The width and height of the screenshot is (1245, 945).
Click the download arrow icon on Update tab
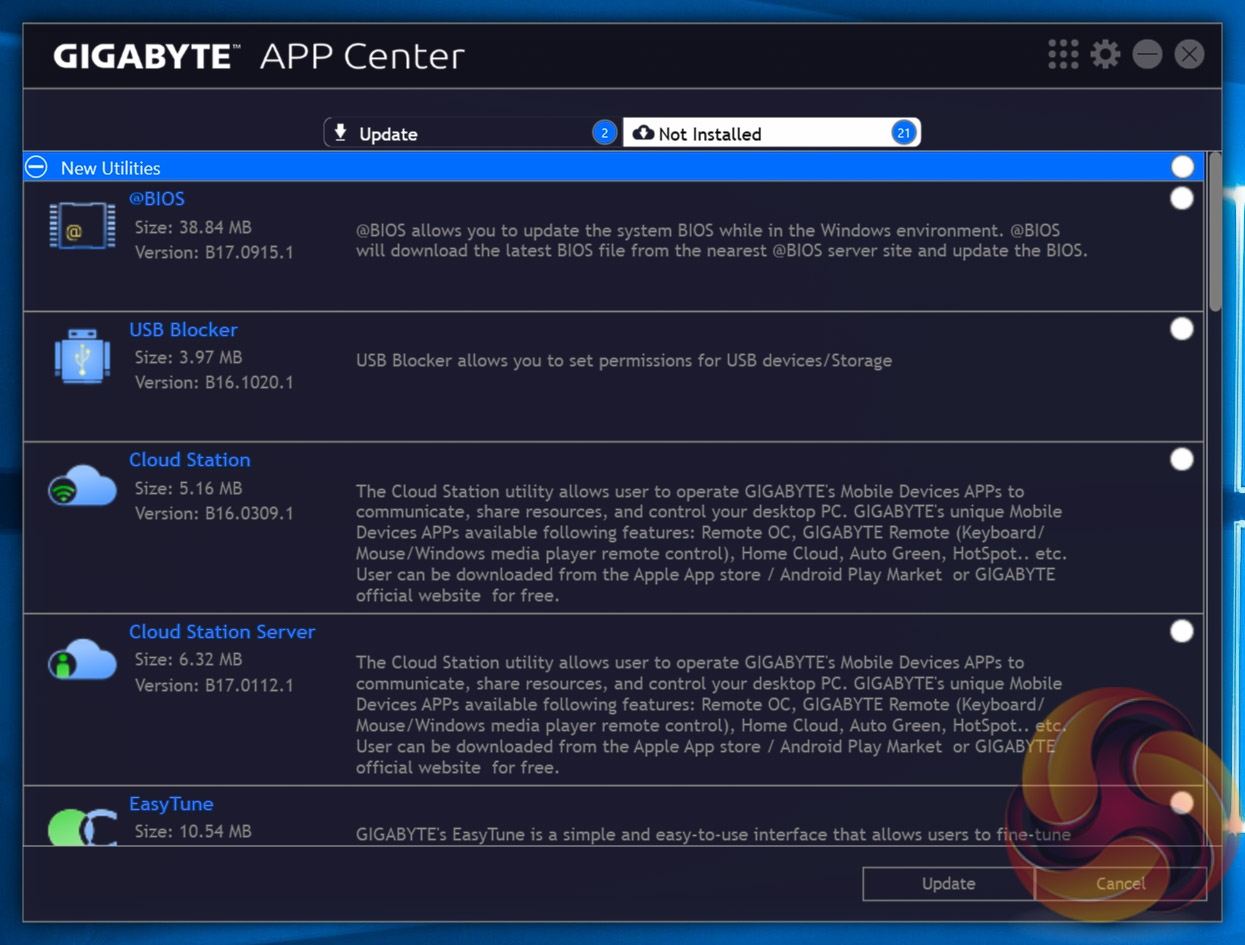coord(341,133)
